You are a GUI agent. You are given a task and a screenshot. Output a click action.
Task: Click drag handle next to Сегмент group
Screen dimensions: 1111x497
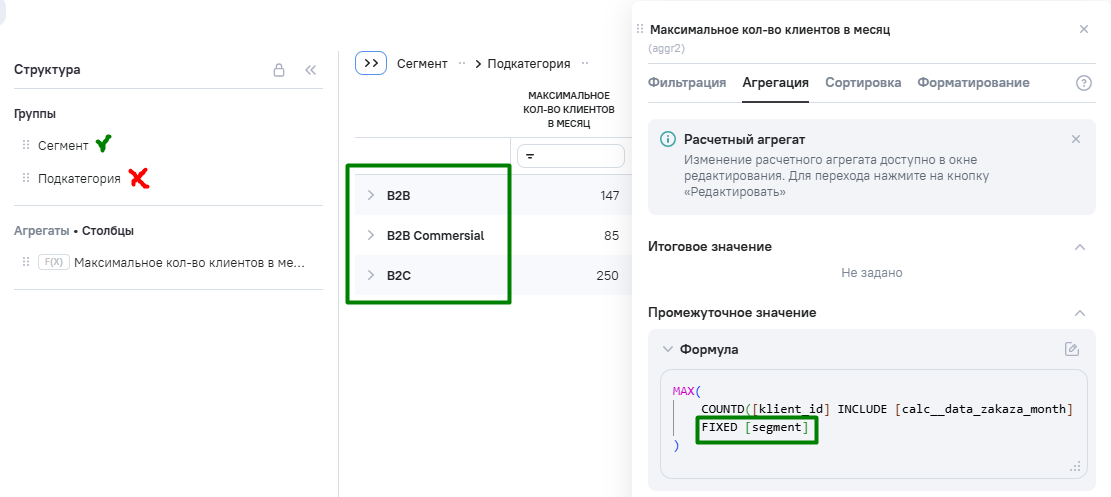tap(26, 145)
